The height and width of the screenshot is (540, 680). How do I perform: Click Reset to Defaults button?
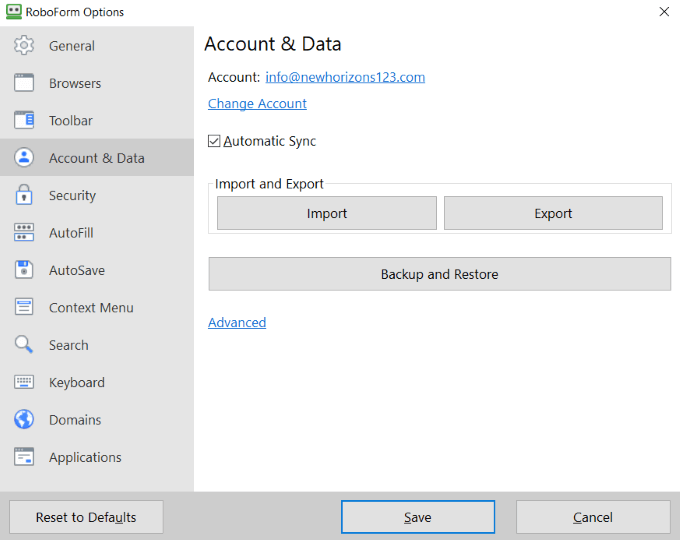86,517
